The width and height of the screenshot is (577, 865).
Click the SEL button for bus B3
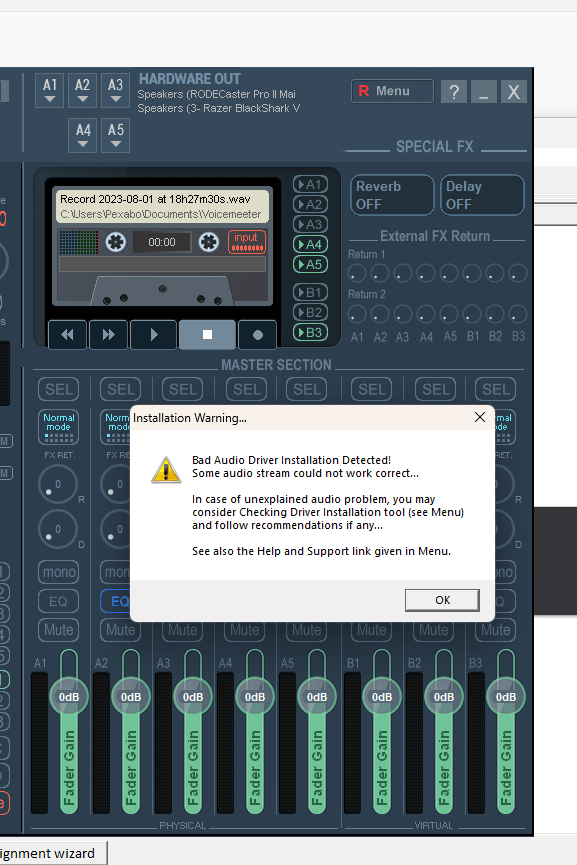click(495, 389)
